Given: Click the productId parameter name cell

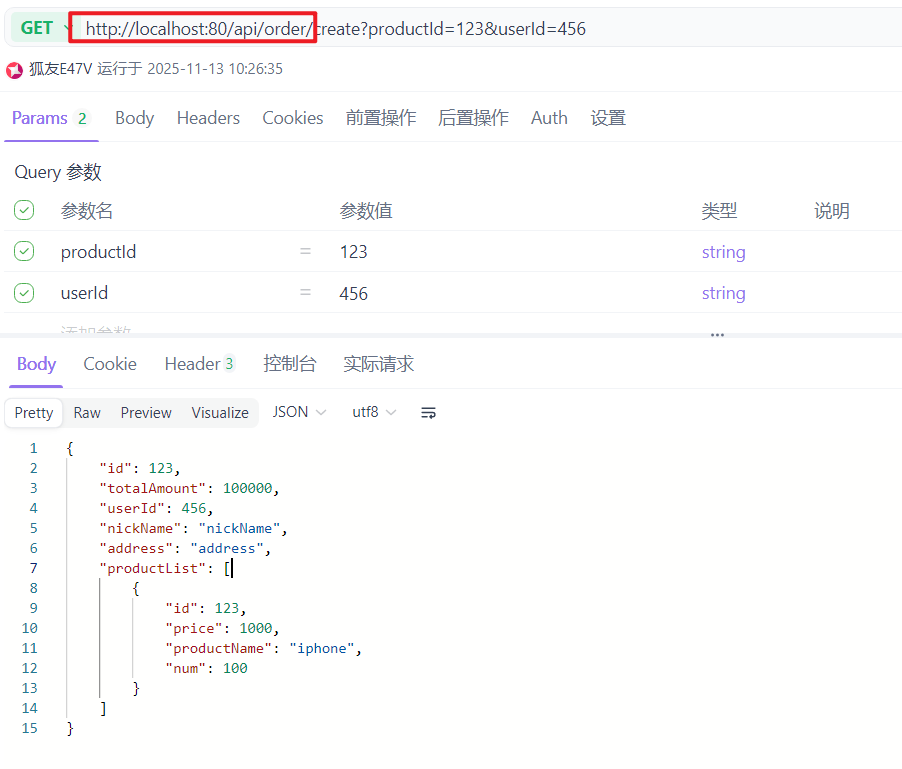Looking at the screenshot, I should 98,252.
